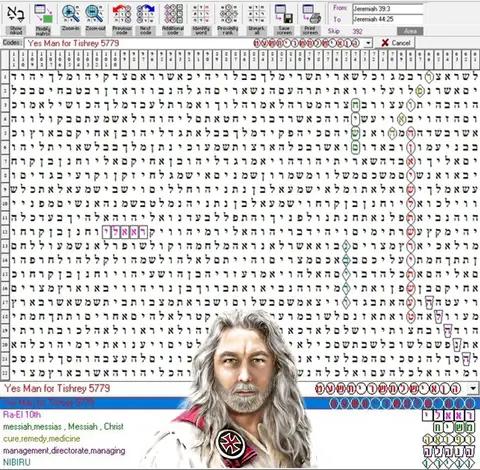The width and height of the screenshot is (480, 470).
Task: Click row header 12 of the matrix
Action: pos(5,232)
